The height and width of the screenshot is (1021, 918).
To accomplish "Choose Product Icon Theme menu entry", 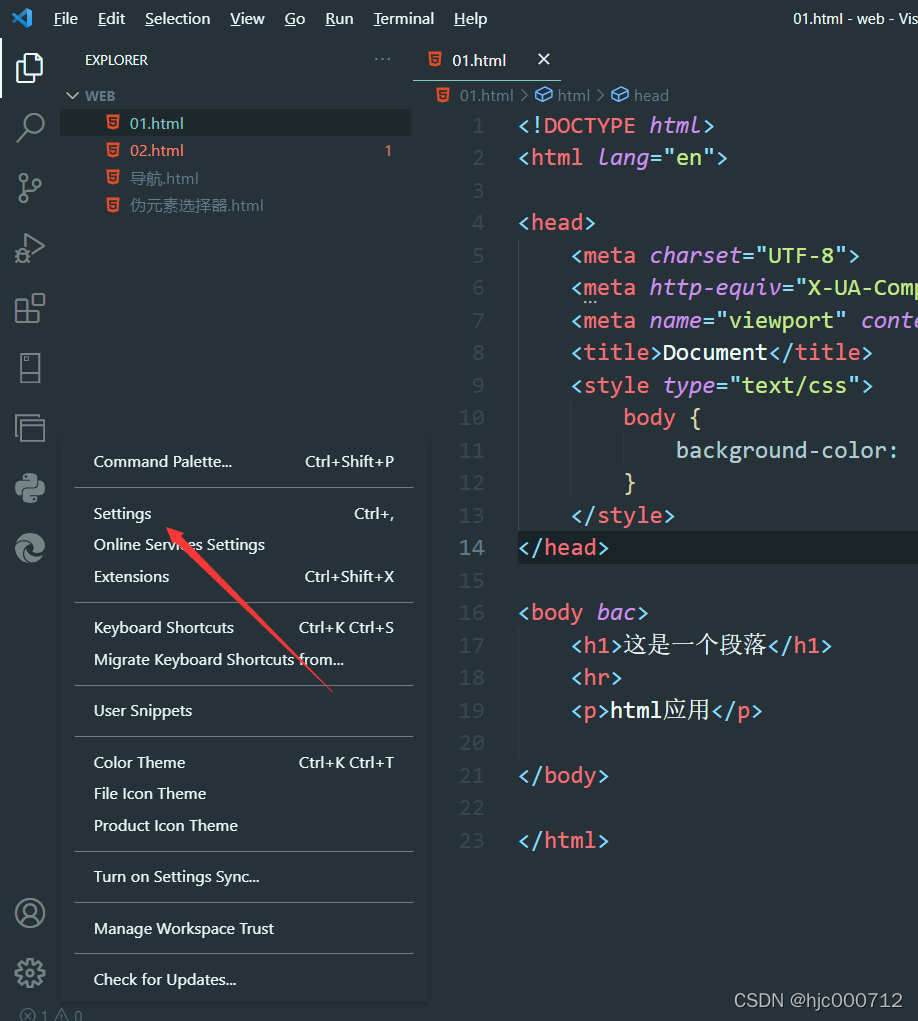I will tap(244, 826).
